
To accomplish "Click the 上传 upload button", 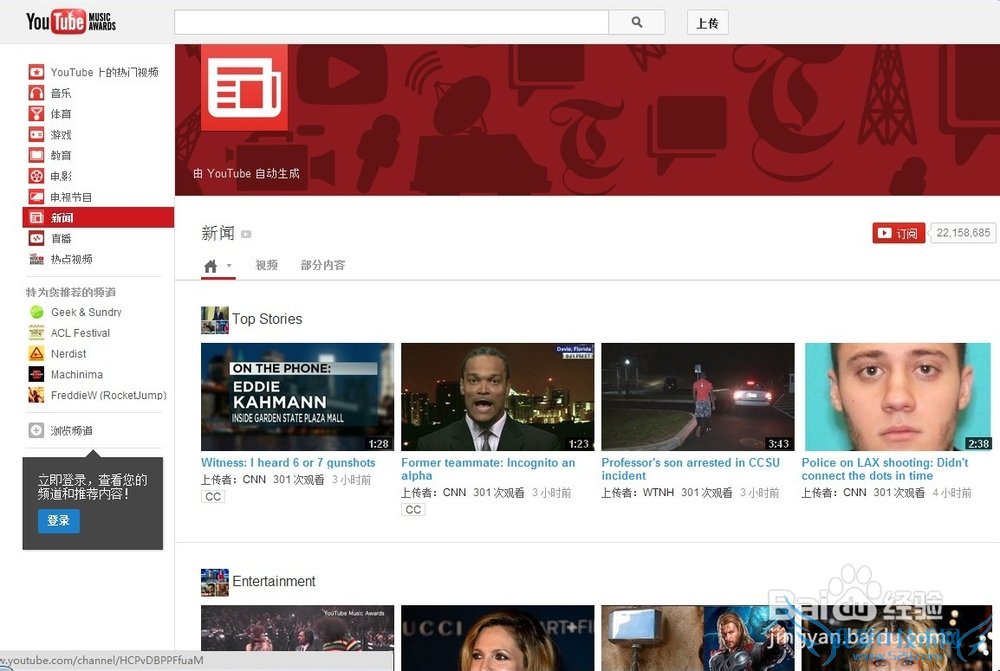I will pyautogui.click(x=707, y=23).
